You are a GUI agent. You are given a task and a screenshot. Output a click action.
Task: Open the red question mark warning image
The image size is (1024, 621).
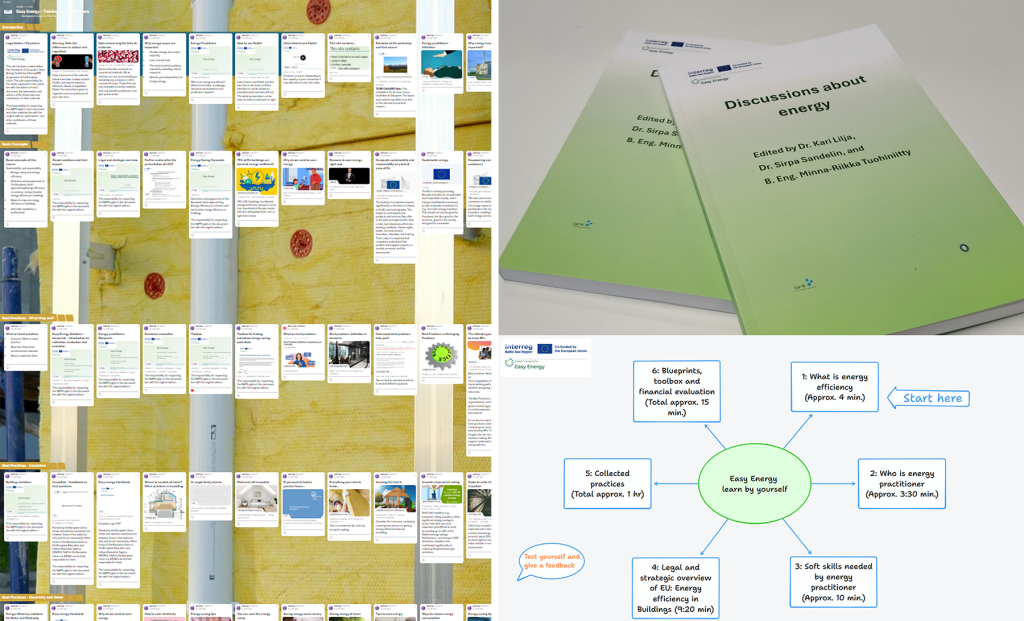(x=71, y=61)
